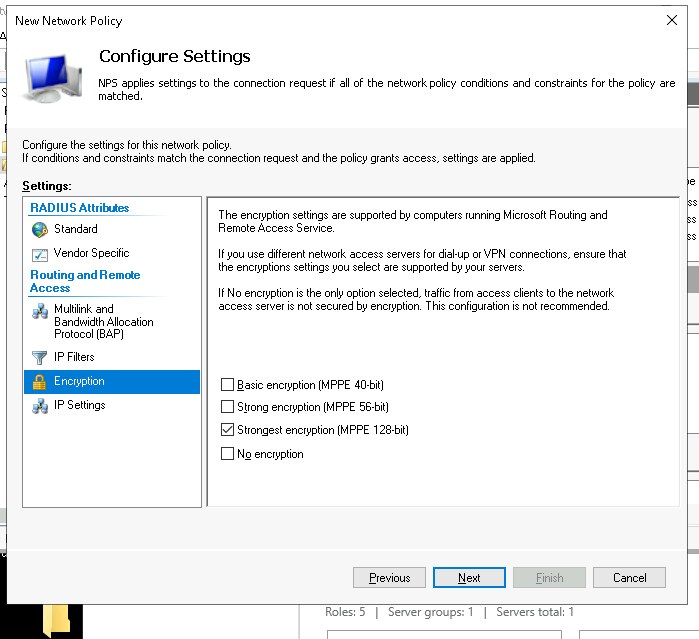Image resolution: width=699 pixels, height=639 pixels.
Task: Click the Vendor Specific checkmark icon
Action: (40, 254)
